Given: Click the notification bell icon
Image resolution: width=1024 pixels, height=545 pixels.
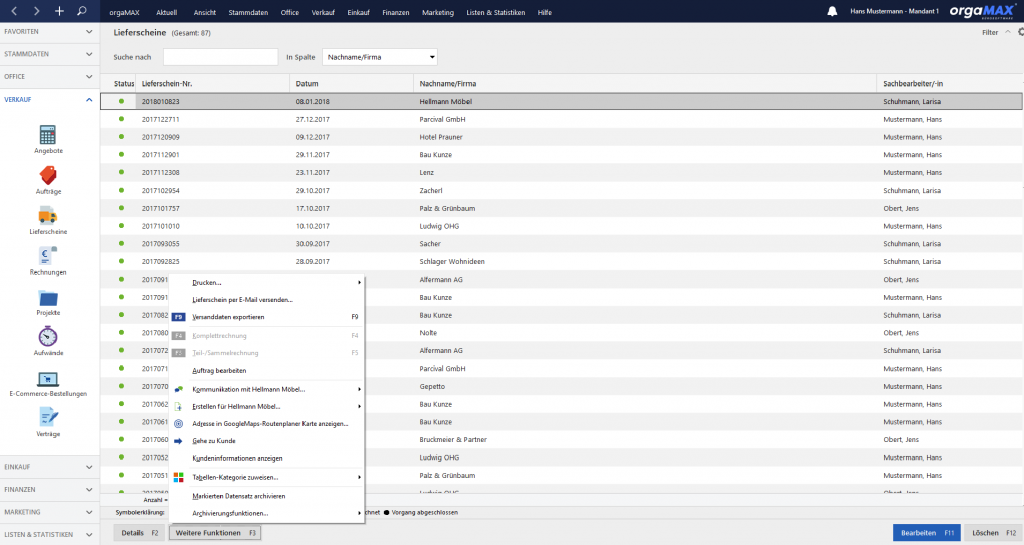Looking at the screenshot, I should point(832,12).
